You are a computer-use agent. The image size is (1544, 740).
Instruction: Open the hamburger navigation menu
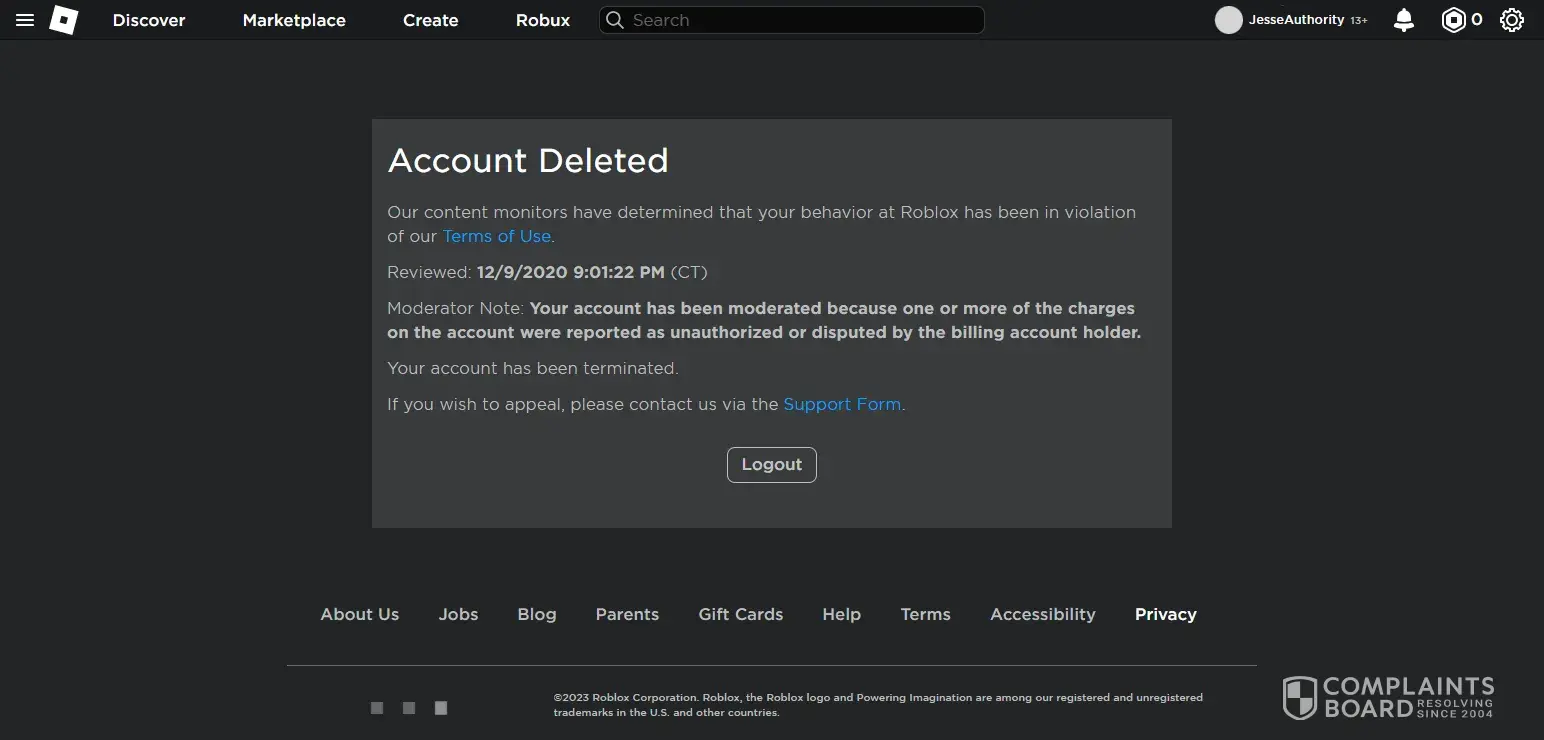coord(25,20)
